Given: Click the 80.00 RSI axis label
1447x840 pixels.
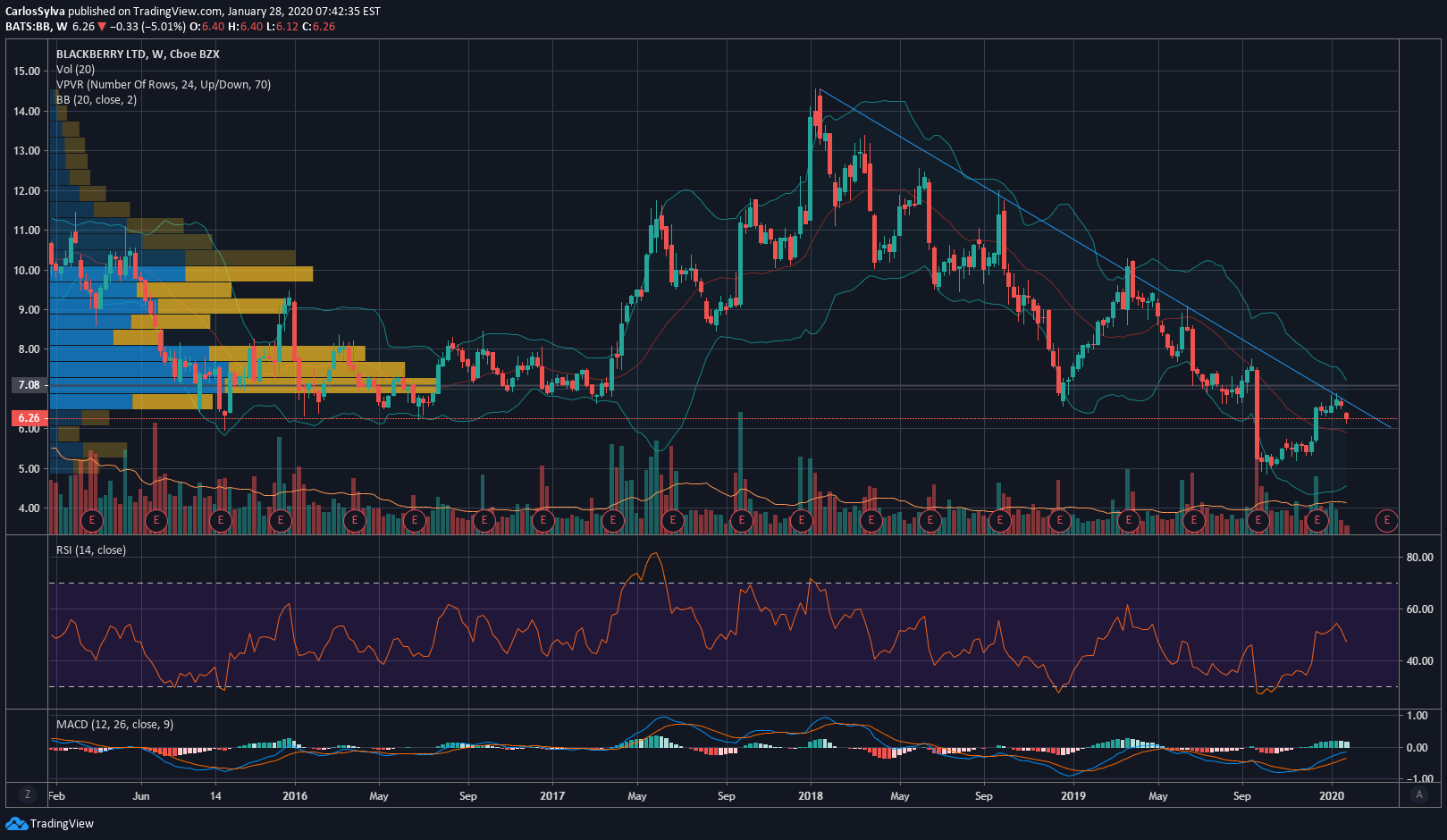Looking at the screenshot, I should pos(1419,557).
